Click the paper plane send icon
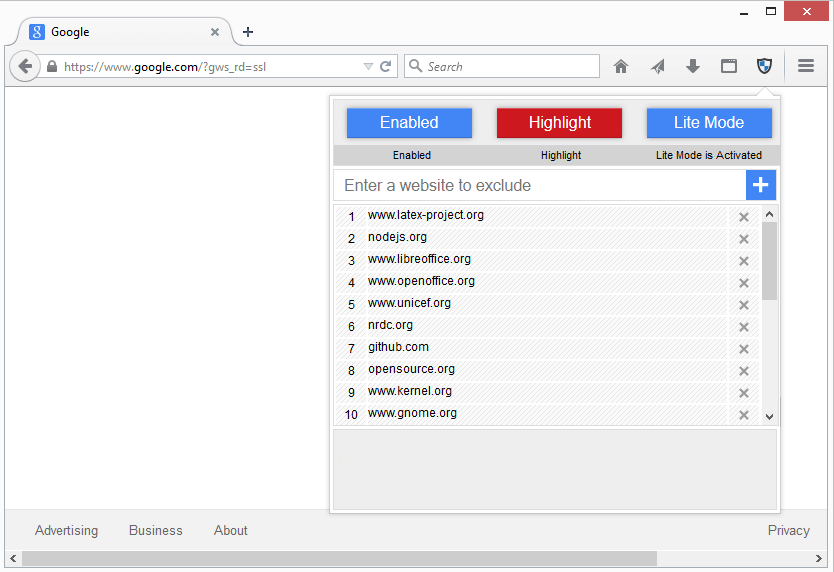 [657, 67]
